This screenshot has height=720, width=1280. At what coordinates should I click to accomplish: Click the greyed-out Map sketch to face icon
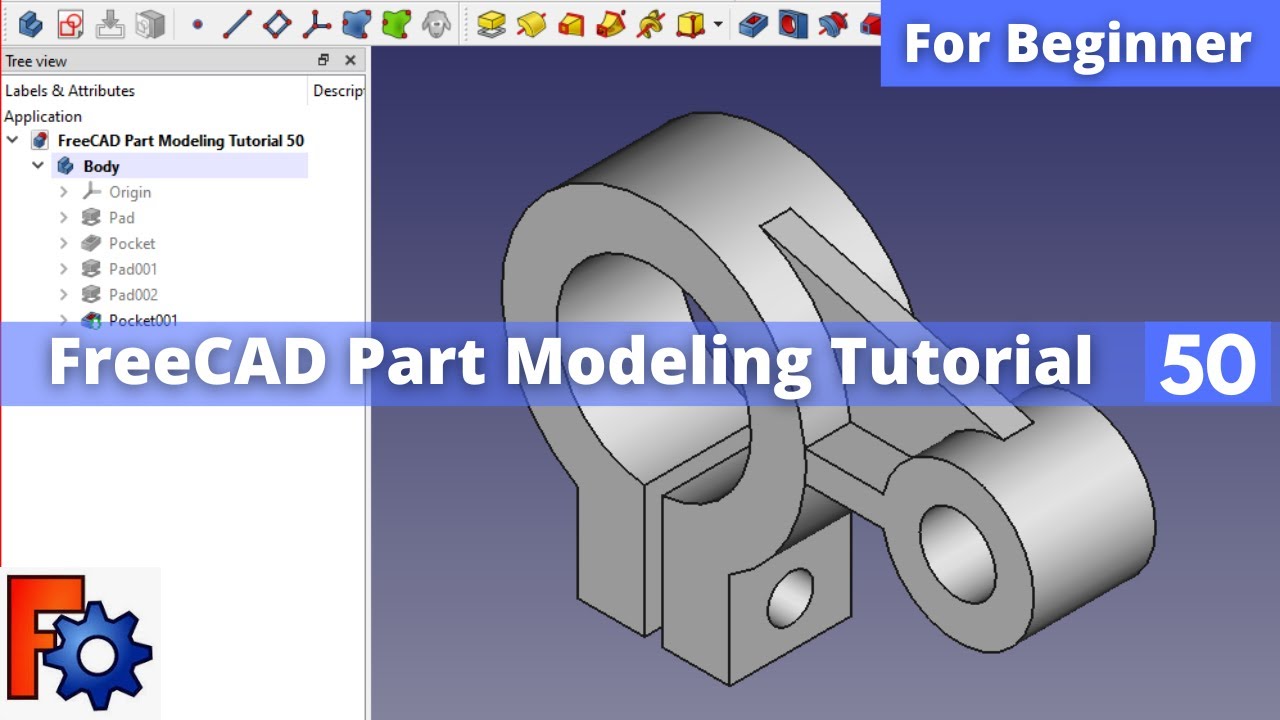(149, 23)
